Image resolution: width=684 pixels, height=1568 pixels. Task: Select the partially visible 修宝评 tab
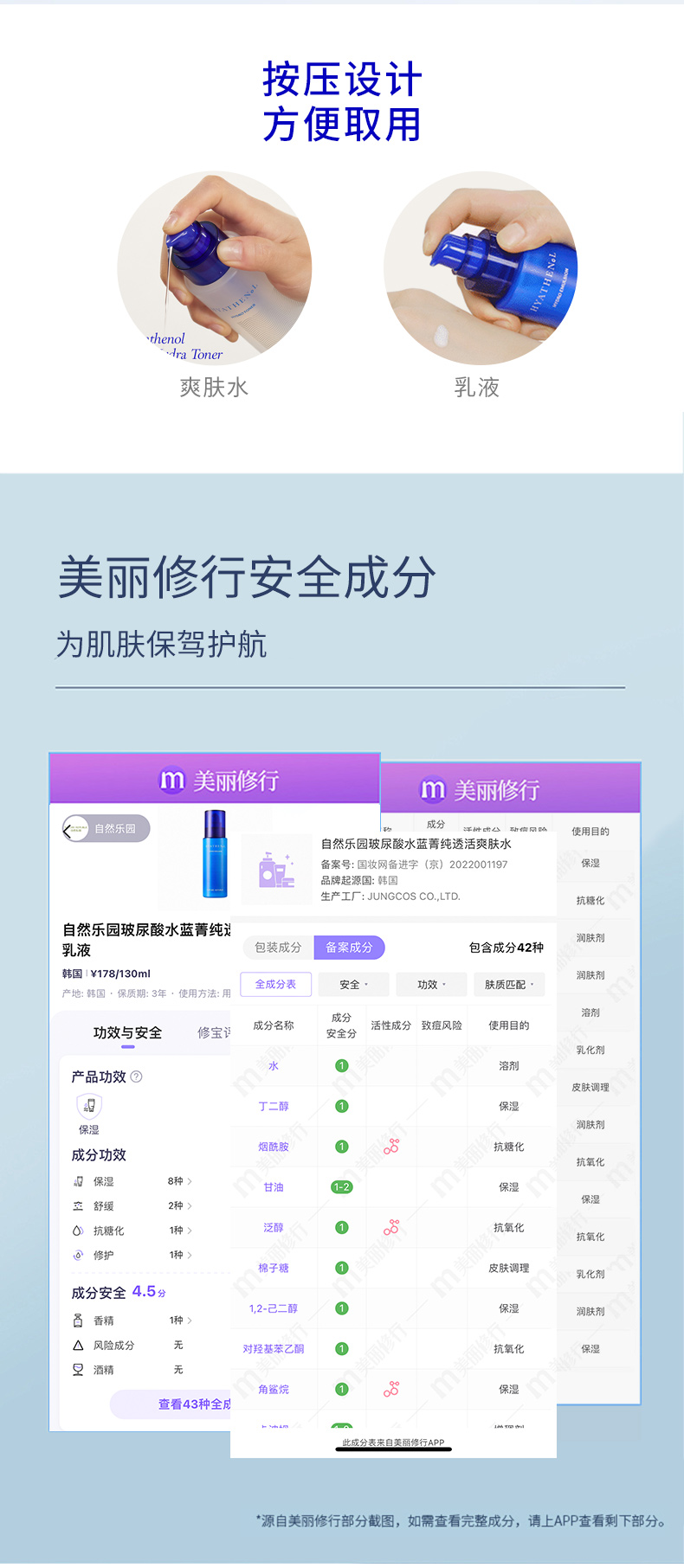214,1032
